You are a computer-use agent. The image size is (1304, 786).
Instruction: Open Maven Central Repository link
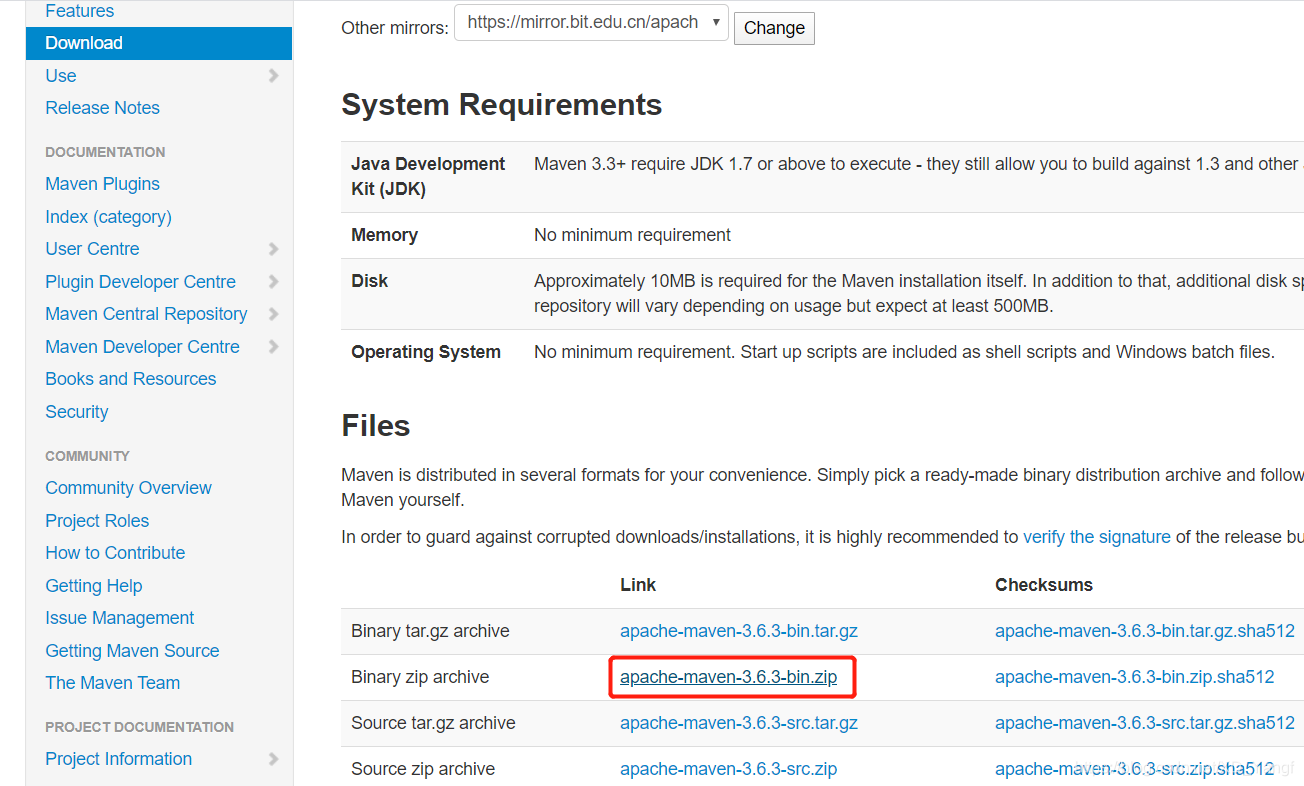(x=146, y=314)
